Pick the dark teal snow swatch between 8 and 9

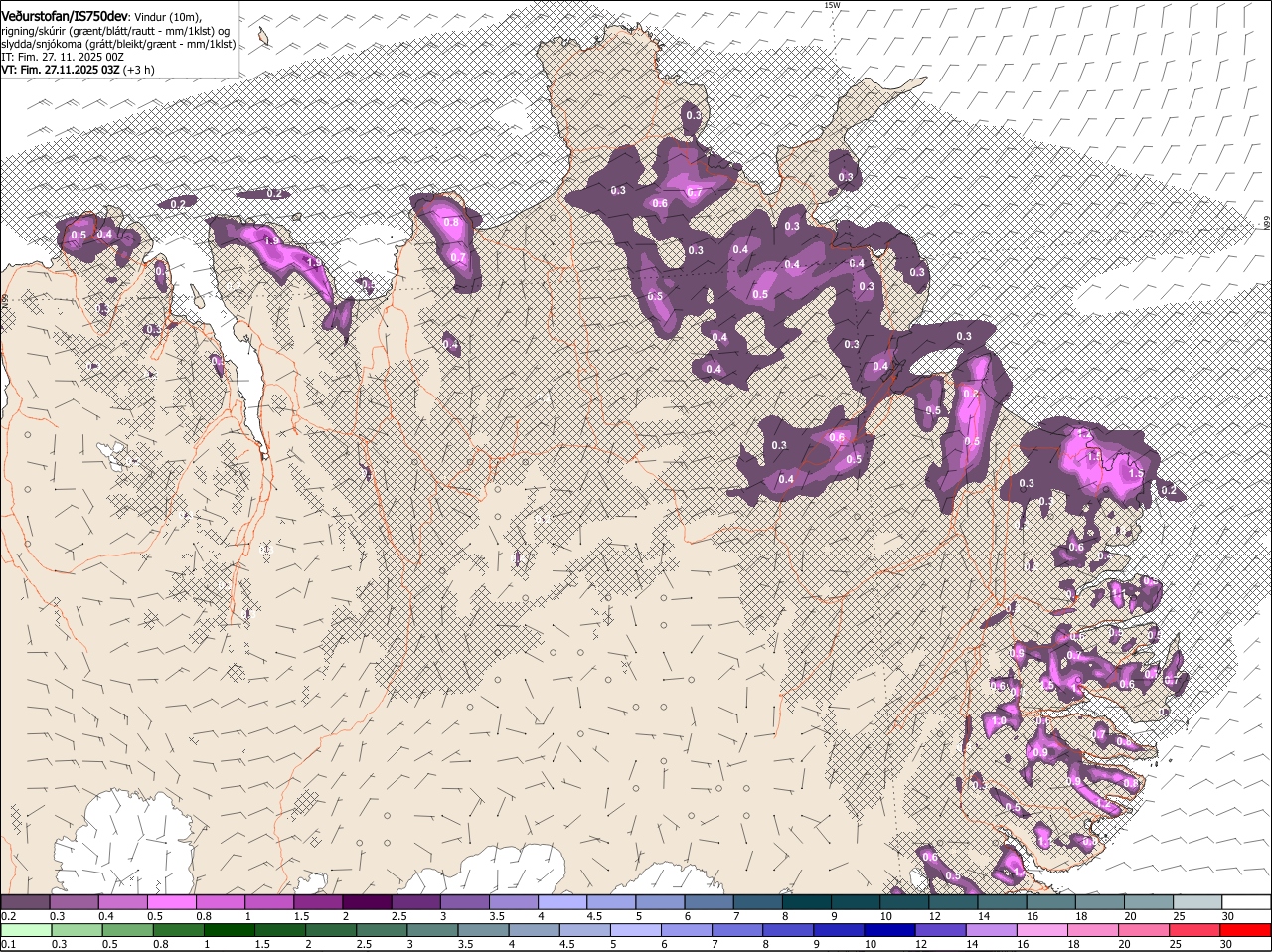point(807,902)
